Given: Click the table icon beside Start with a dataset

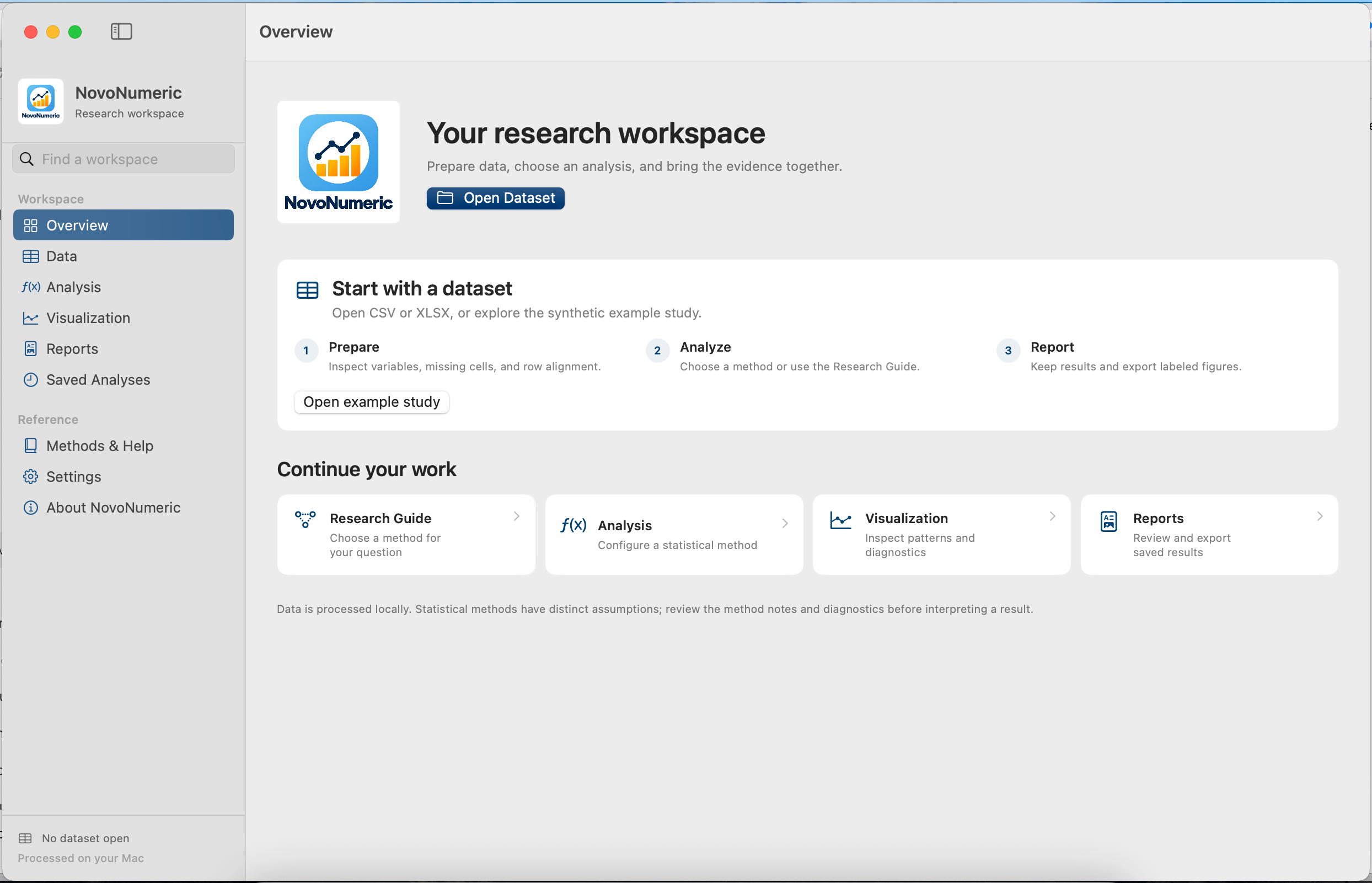Looking at the screenshot, I should [308, 290].
